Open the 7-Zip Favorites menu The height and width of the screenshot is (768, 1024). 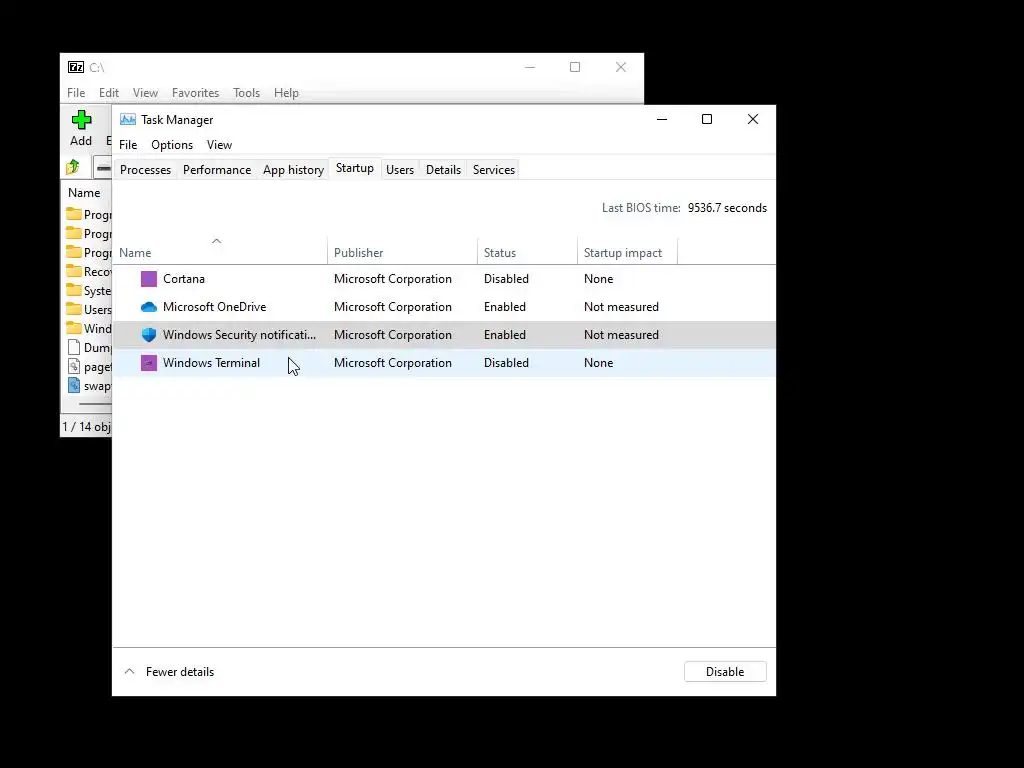click(195, 93)
